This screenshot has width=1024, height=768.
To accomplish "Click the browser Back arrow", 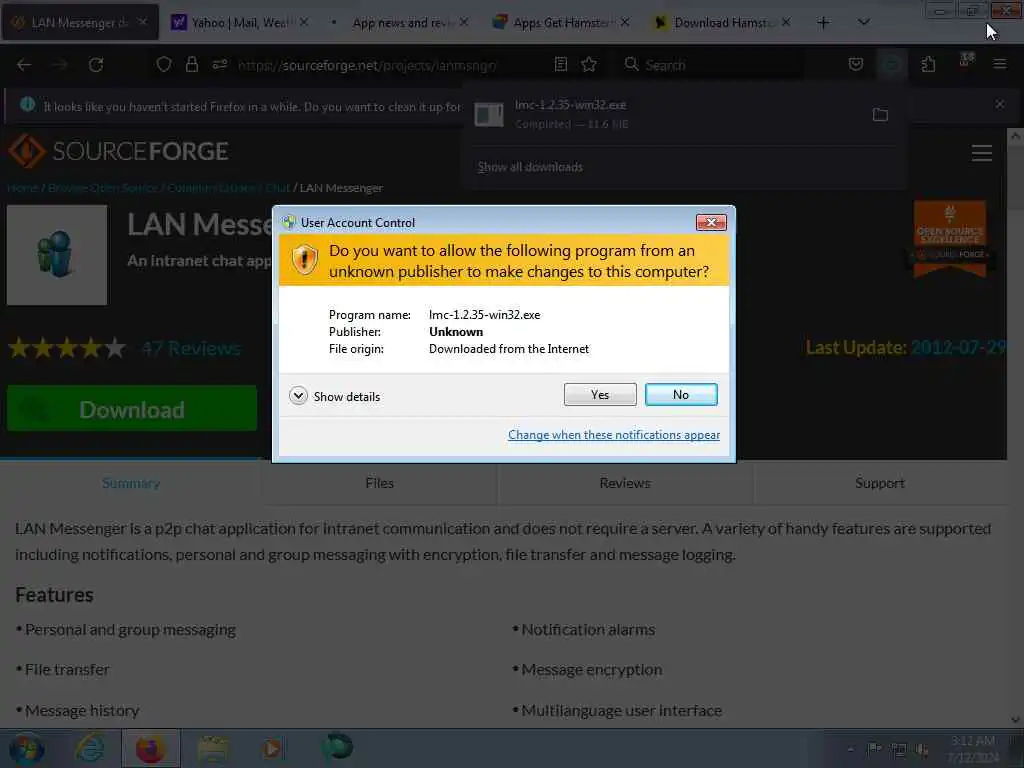I will [24, 65].
